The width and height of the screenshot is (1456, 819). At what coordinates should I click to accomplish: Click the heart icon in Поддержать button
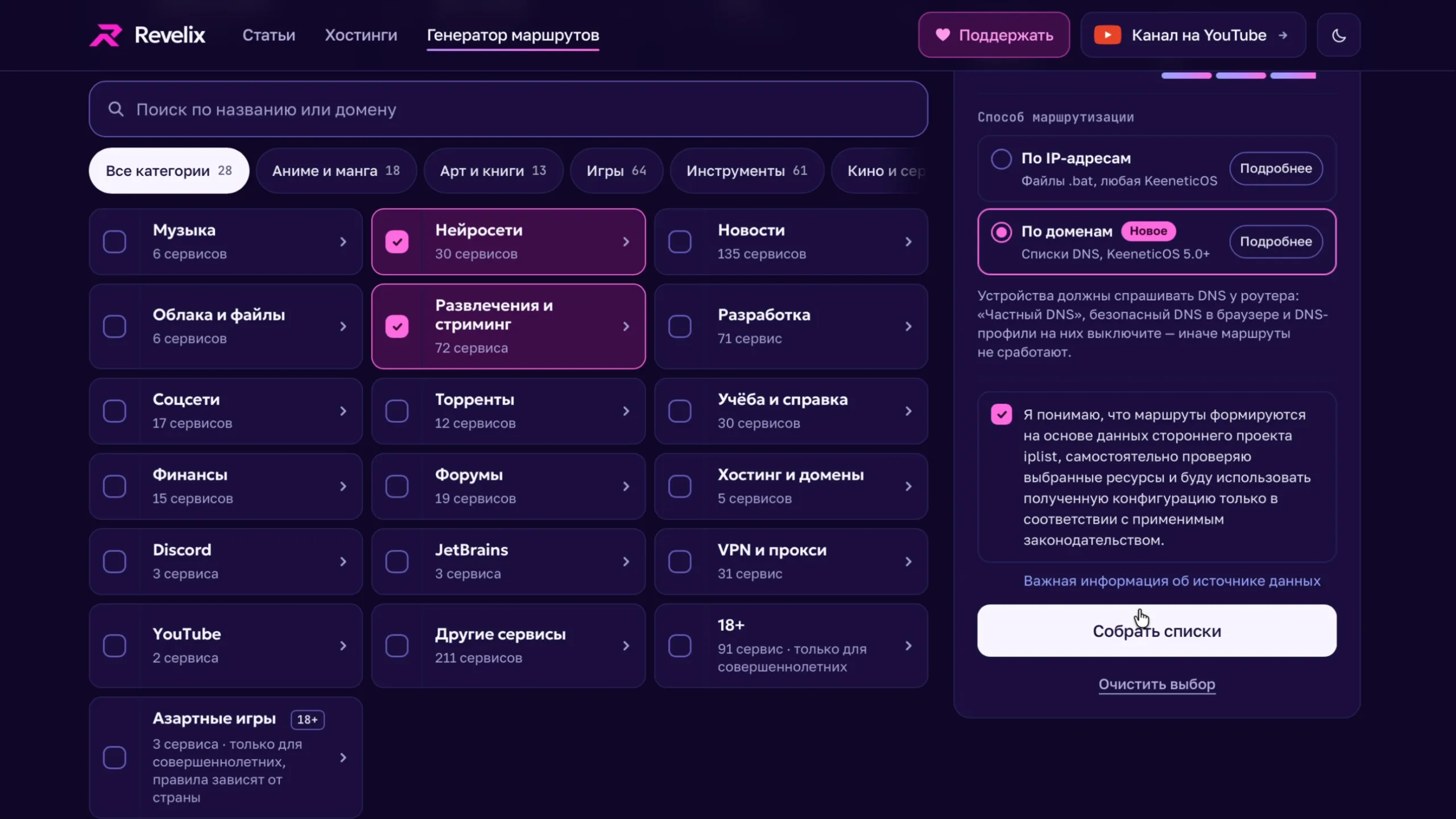click(942, 35)
